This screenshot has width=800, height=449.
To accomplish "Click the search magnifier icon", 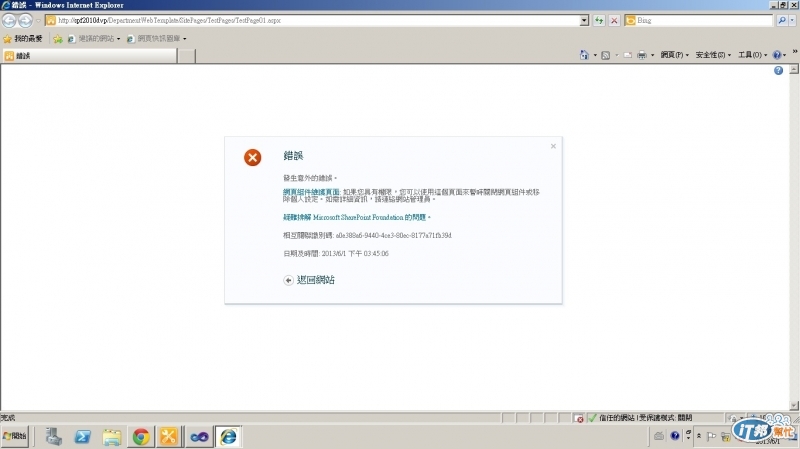I will pyautogui.click(x=782, y=20).
